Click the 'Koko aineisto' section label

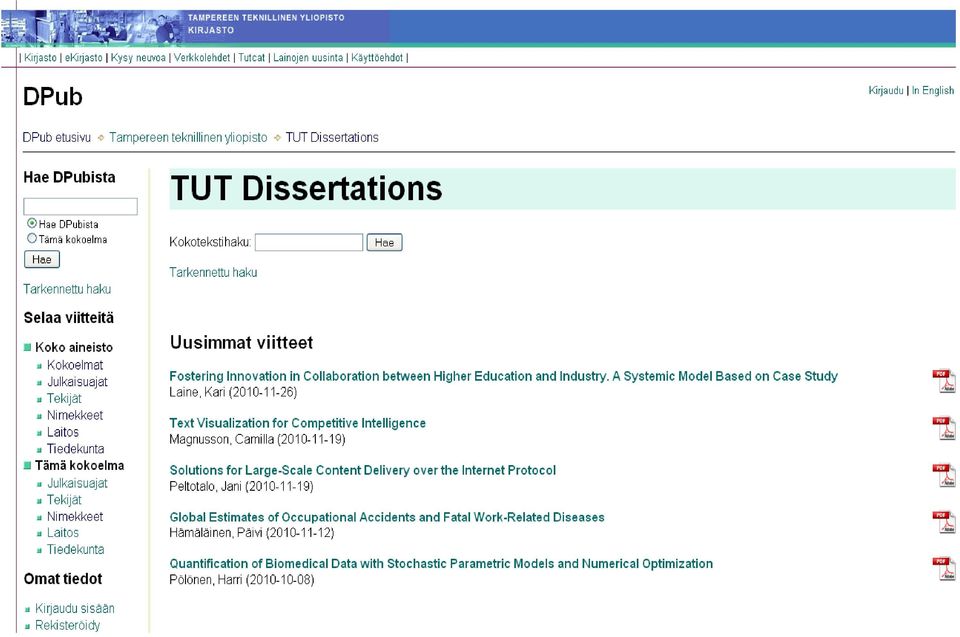(x=74, y=347)
